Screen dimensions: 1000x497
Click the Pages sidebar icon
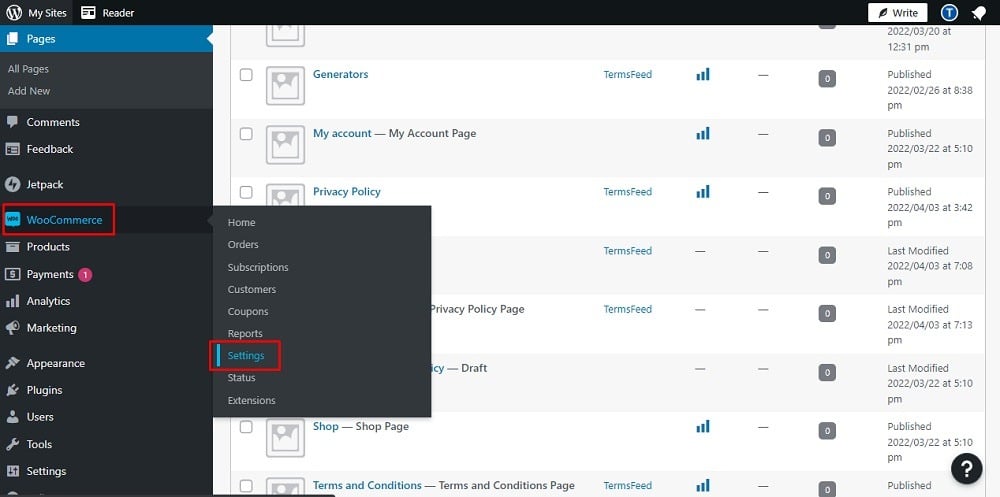(12, 39)
